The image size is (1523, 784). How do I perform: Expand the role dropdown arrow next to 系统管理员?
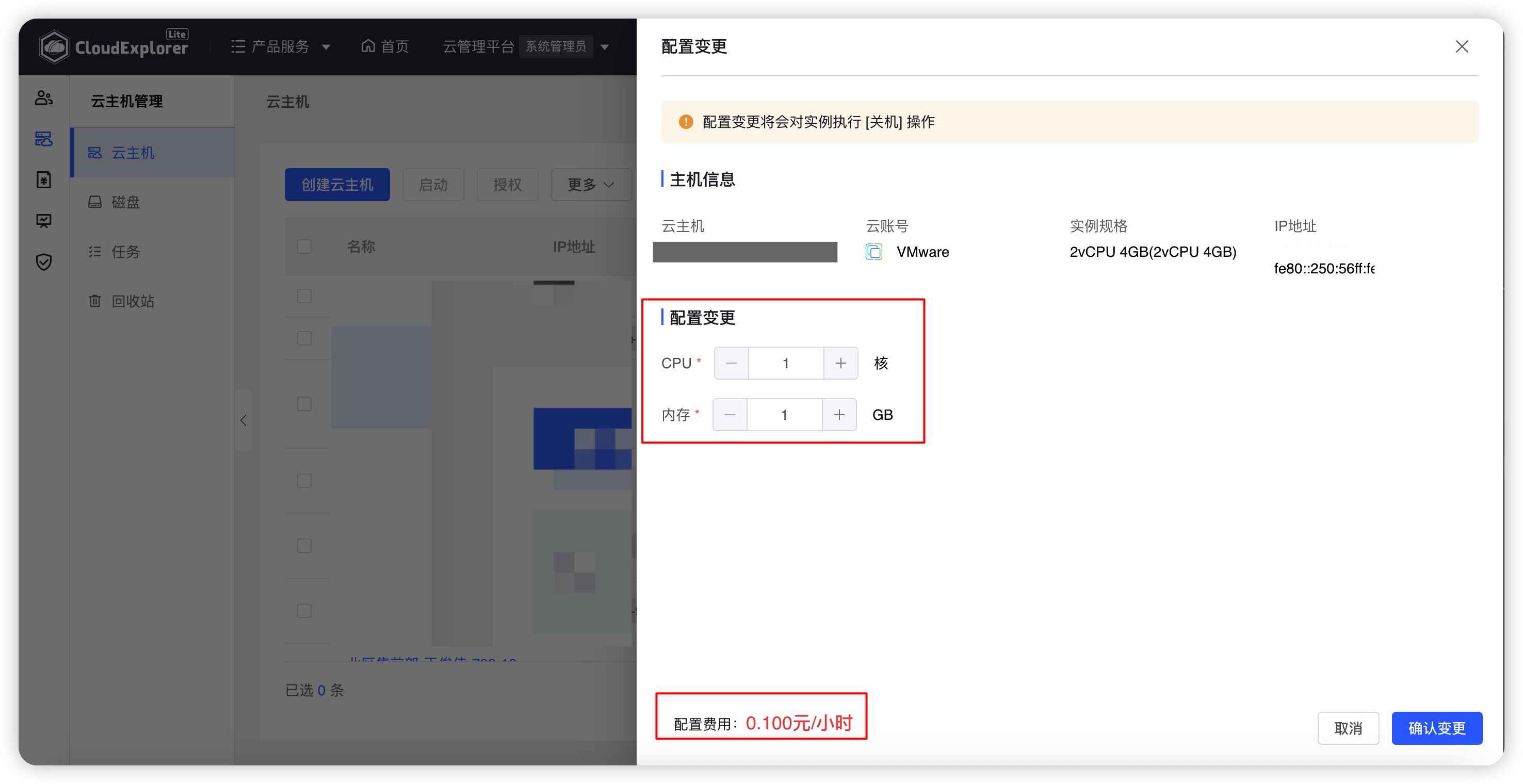[x=604, y=47]
